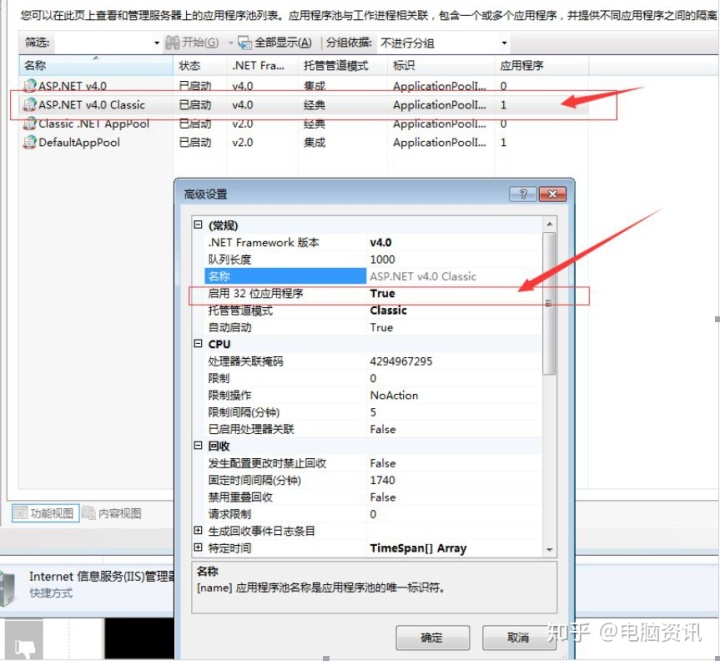
Task: Click the 全部显示(A) show all icon
Action: point(244,43)
